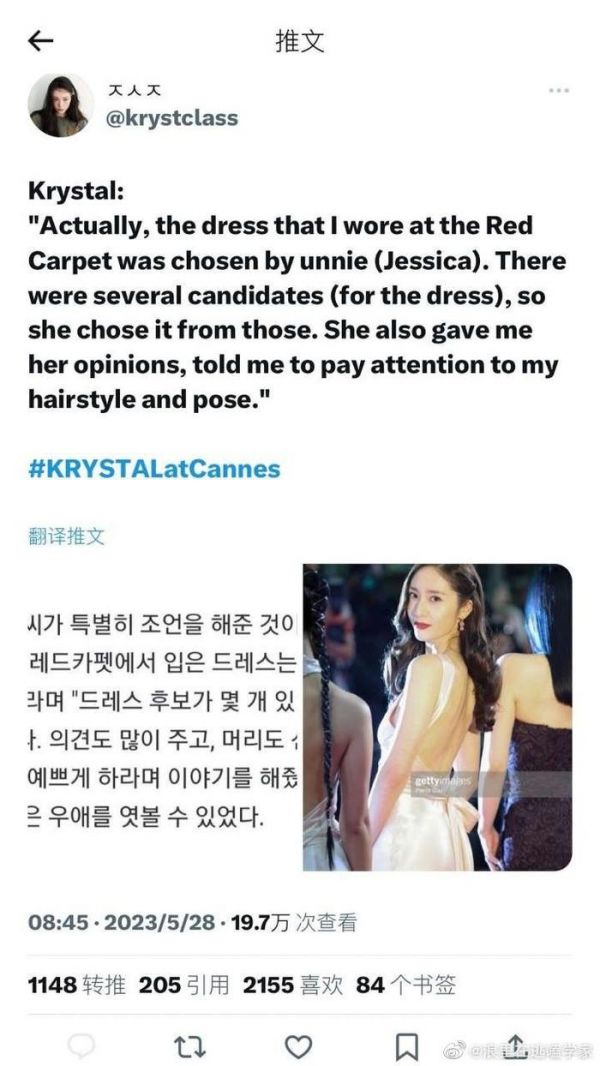Tap the 19.7万 次查看 view count

294,923
